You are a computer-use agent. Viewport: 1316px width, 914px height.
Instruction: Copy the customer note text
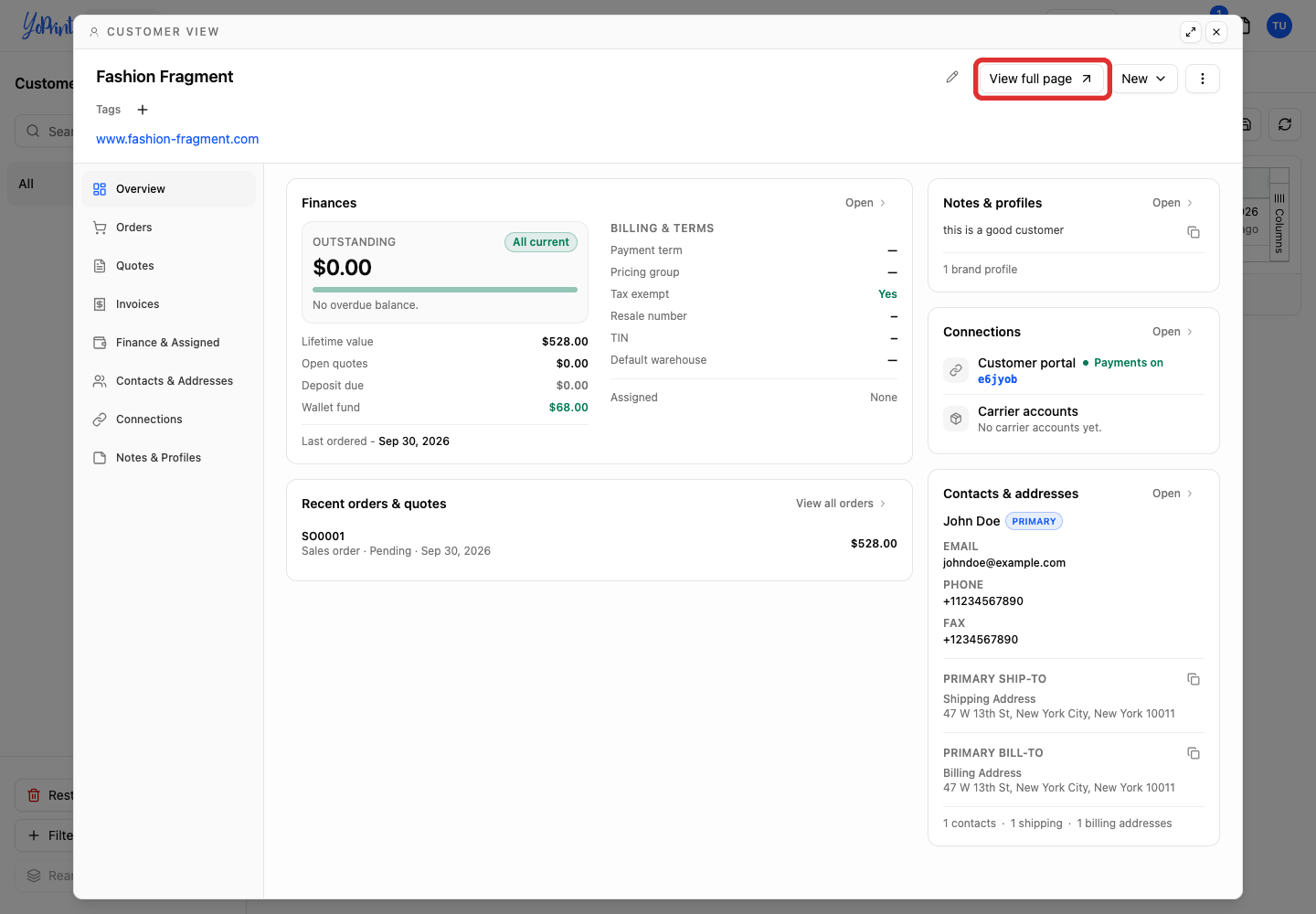pos(1194,232)
